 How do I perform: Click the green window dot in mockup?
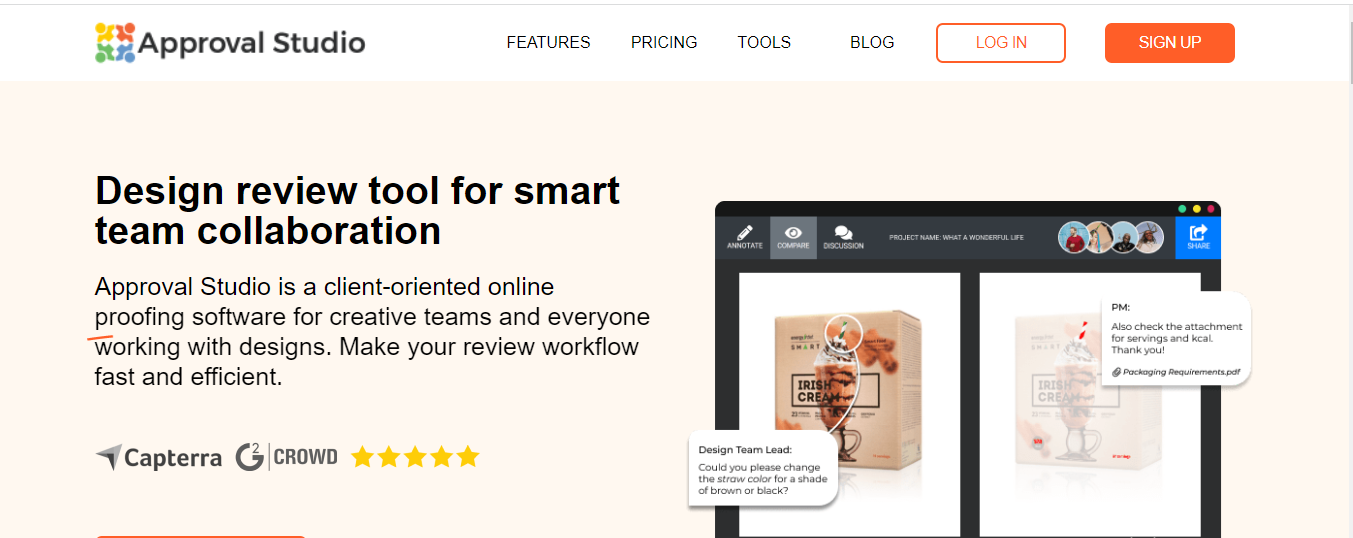1182,209
